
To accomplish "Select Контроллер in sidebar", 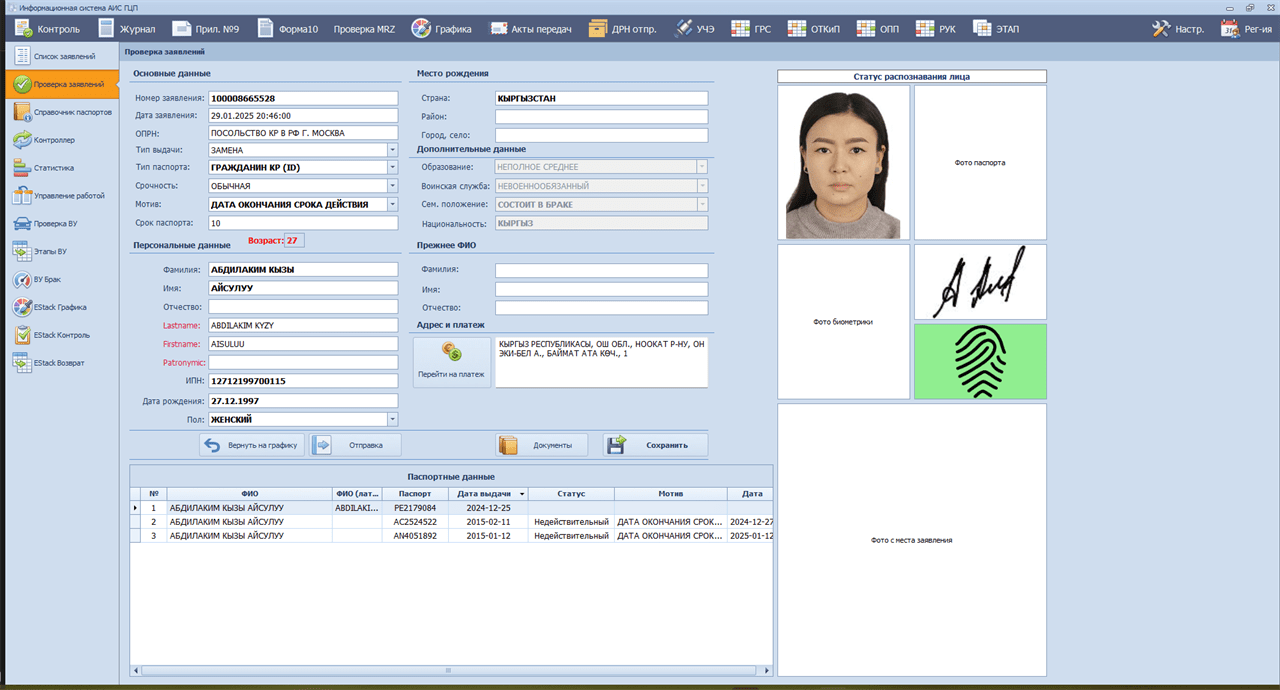I will [x=60, y=140].
